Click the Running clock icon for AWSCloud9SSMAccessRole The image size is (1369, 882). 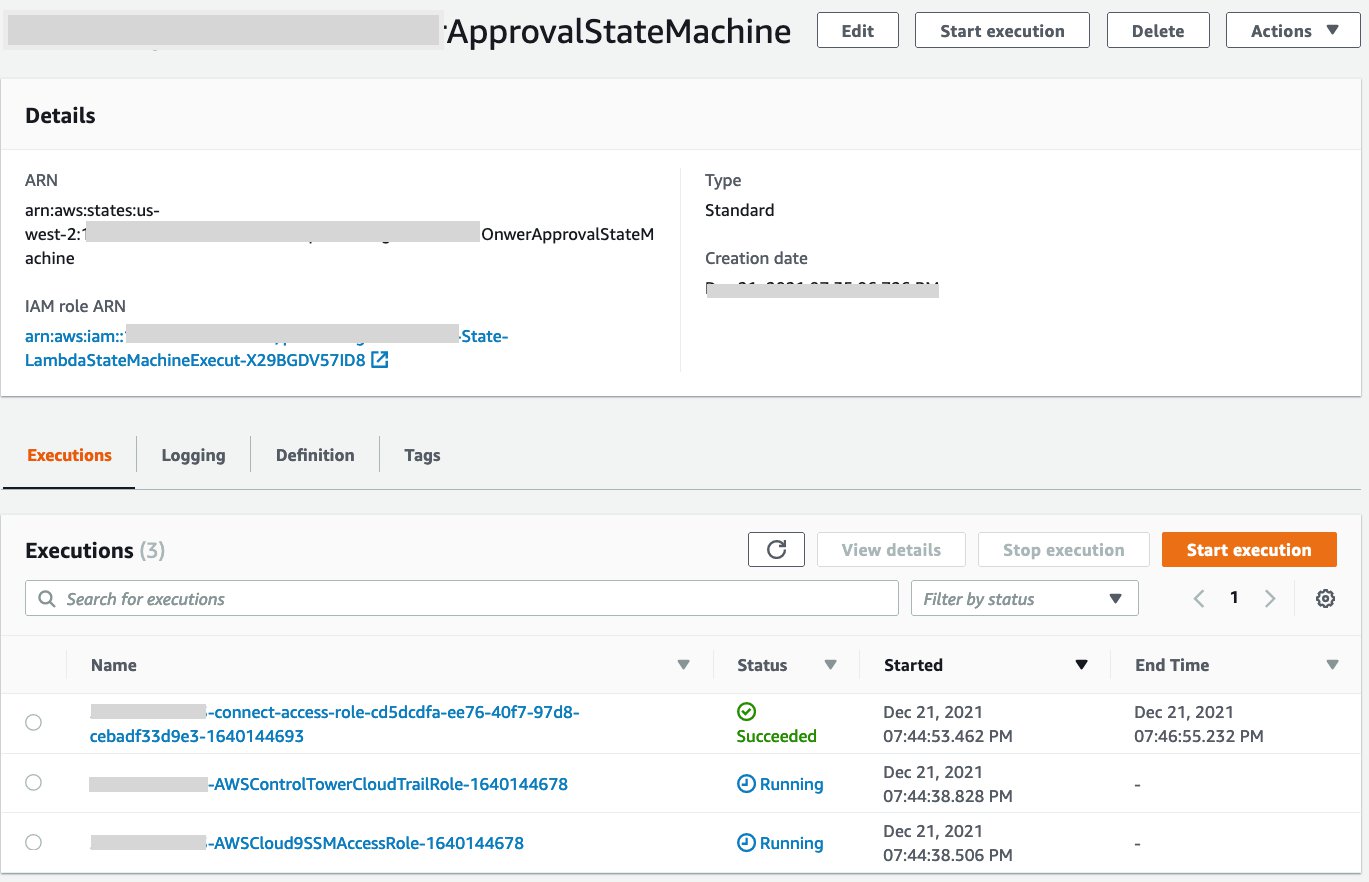[746, 843]
